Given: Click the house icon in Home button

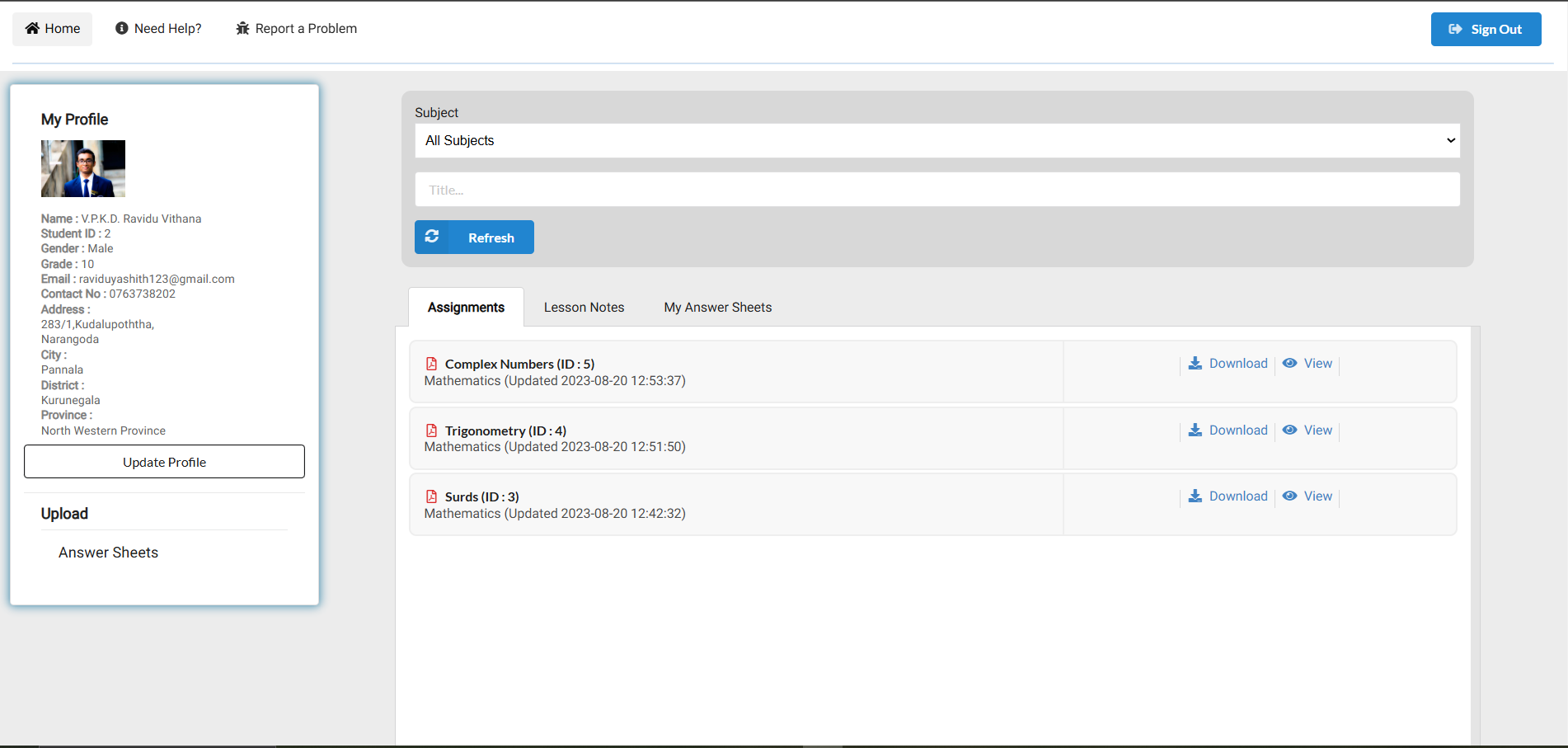Looking at the screenshot, I should pyautogui.click(x=32, y=29).
